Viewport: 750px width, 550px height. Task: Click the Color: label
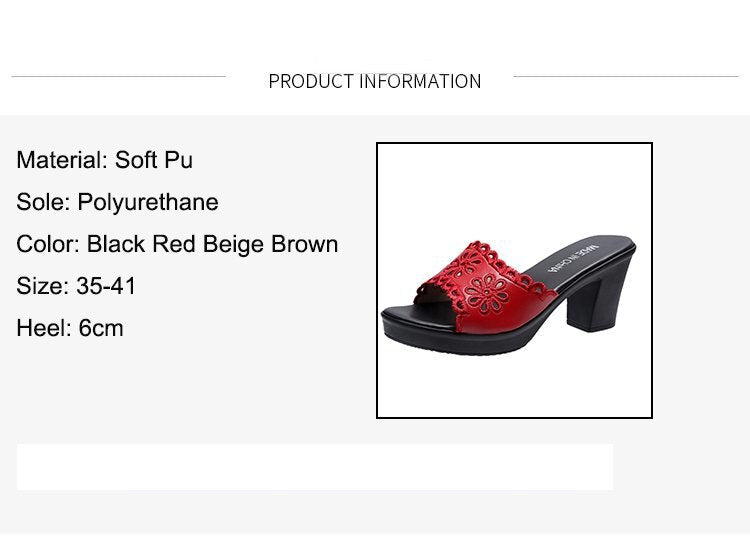point(48,244)
